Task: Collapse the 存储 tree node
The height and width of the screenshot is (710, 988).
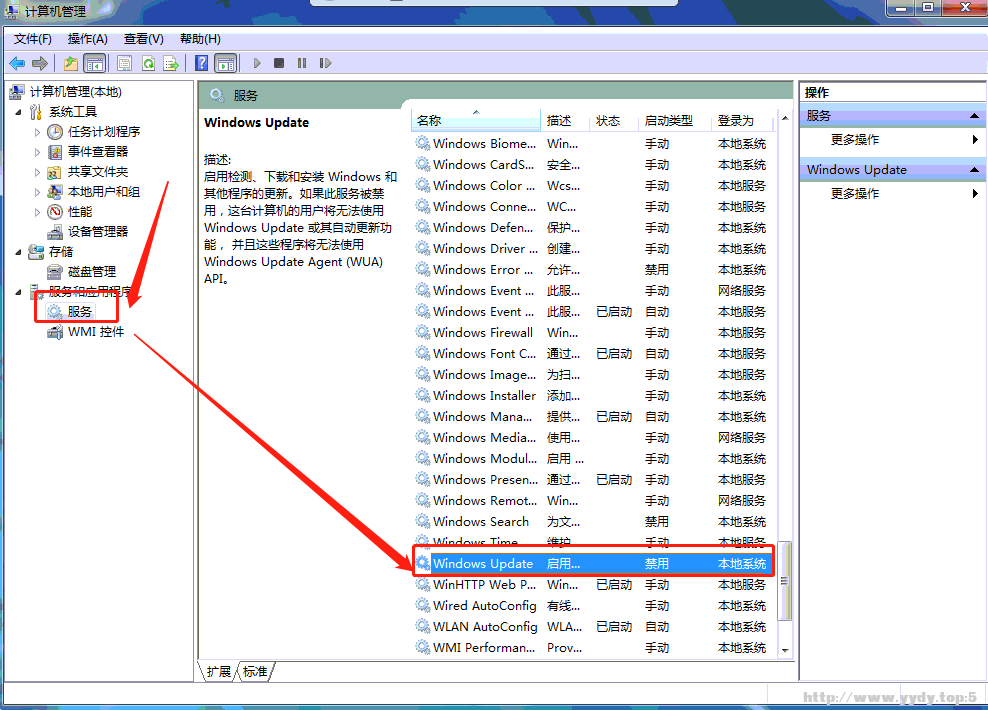Action: coord(18,252)
